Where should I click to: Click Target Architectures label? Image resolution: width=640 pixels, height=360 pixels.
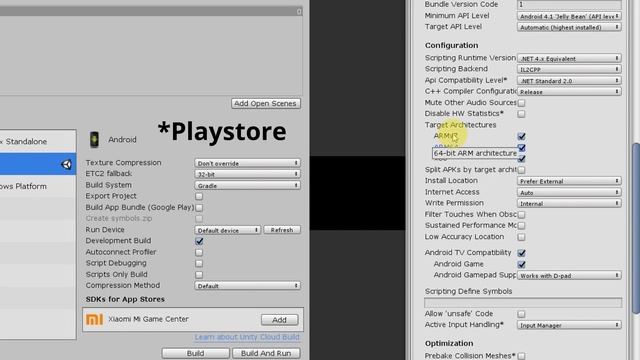coord(460,125)
